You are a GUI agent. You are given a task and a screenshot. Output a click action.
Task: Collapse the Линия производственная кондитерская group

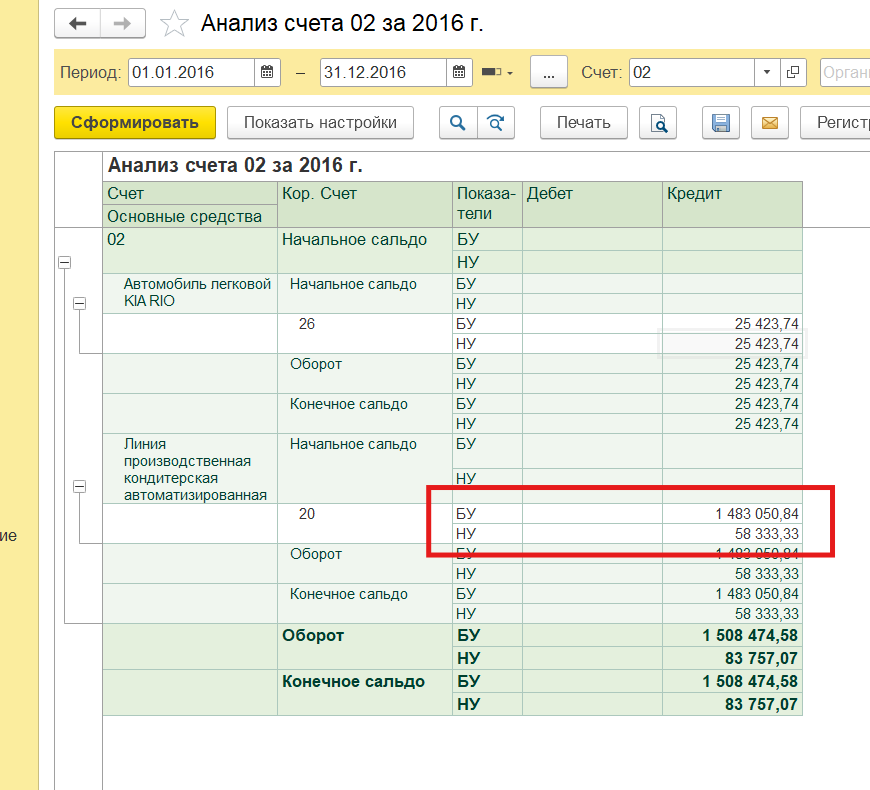pyautogui.click(x=80, y=486)
